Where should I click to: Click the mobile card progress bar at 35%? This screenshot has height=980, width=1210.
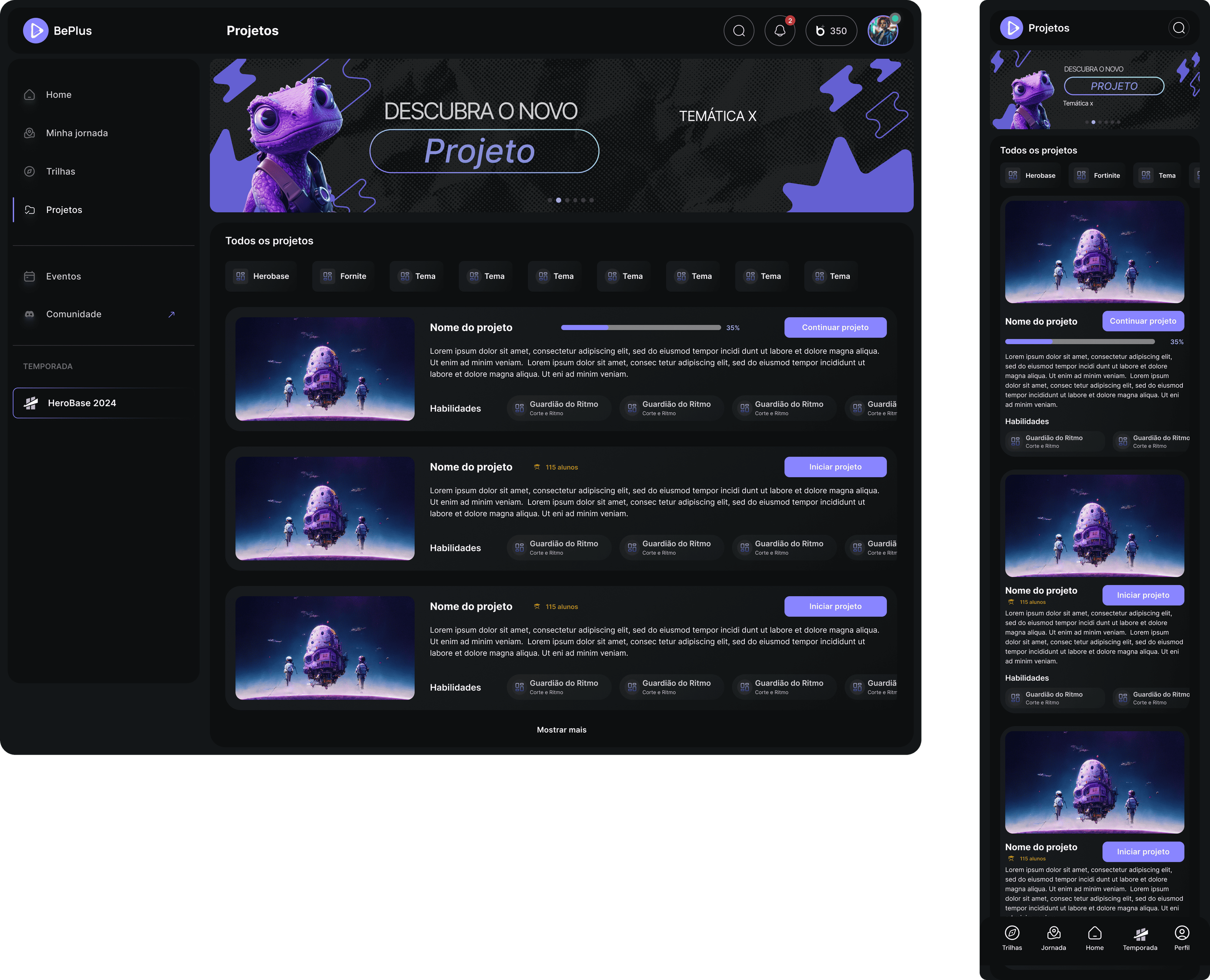click(x=1080, y=342)
